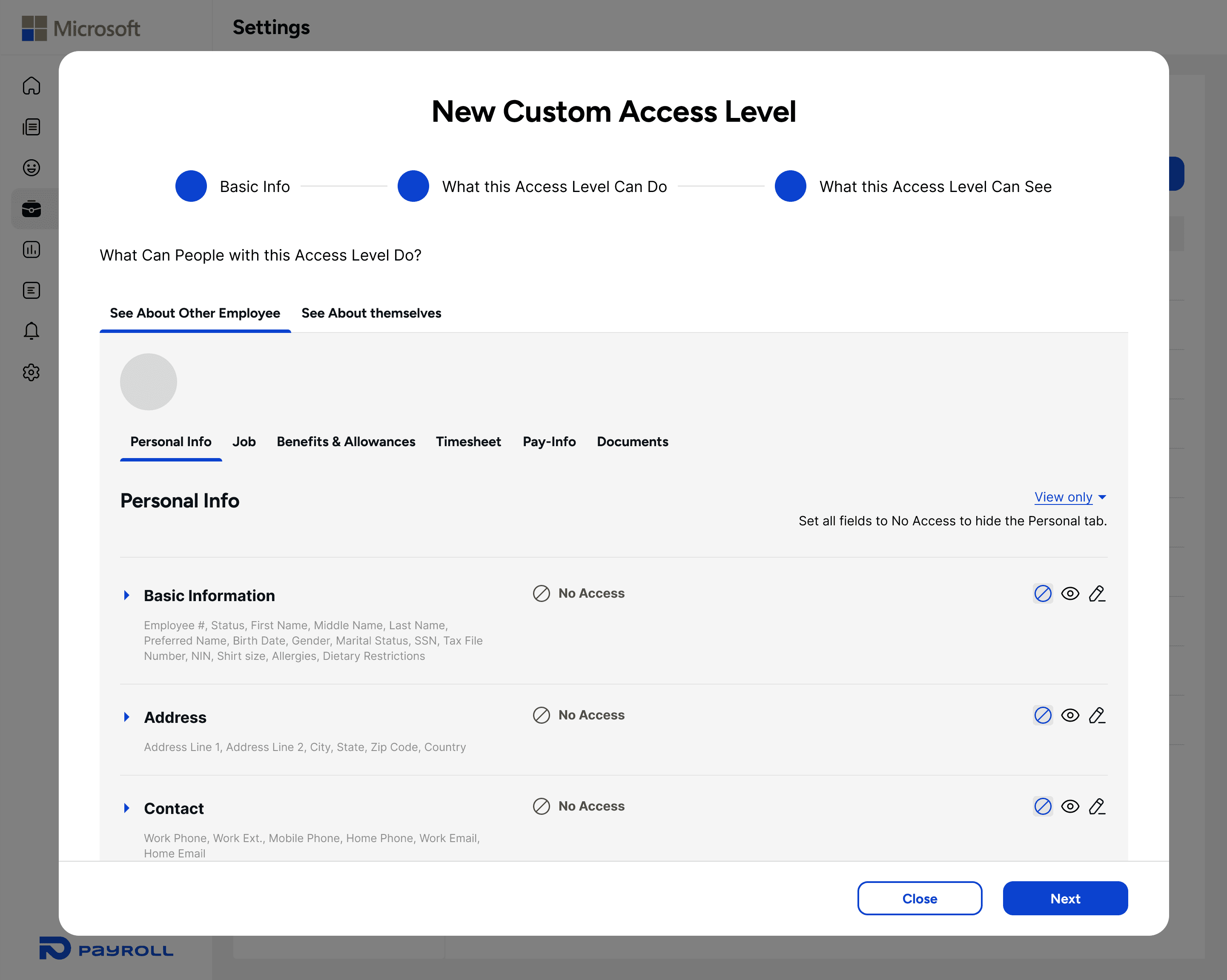Switch to See About themselves tab
This screenshot has height=980, width=1227.
click(x=371, y=313)
